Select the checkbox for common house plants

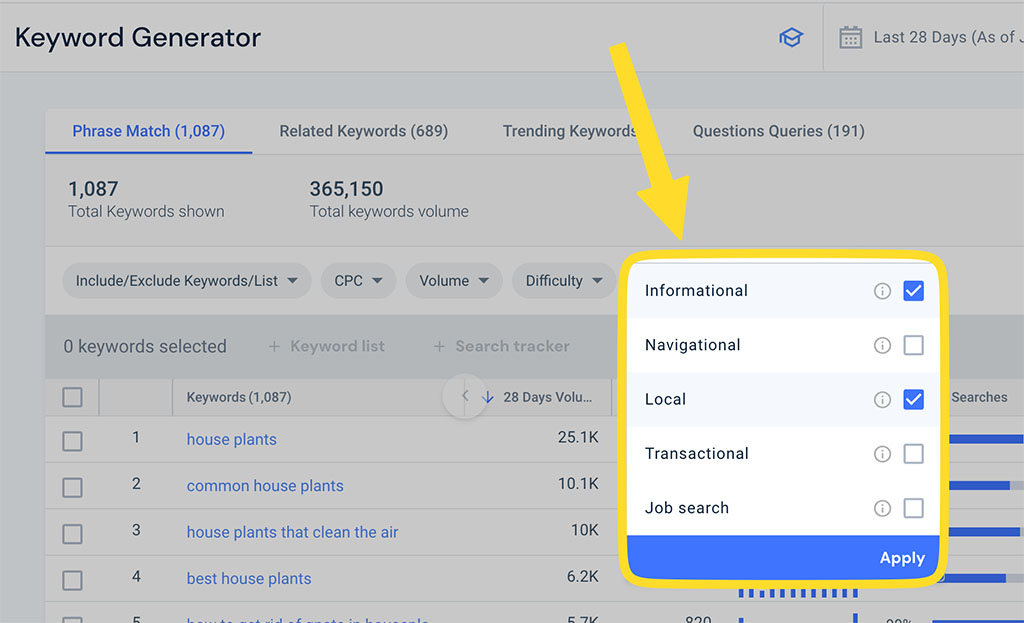click(x=72, y=487)
